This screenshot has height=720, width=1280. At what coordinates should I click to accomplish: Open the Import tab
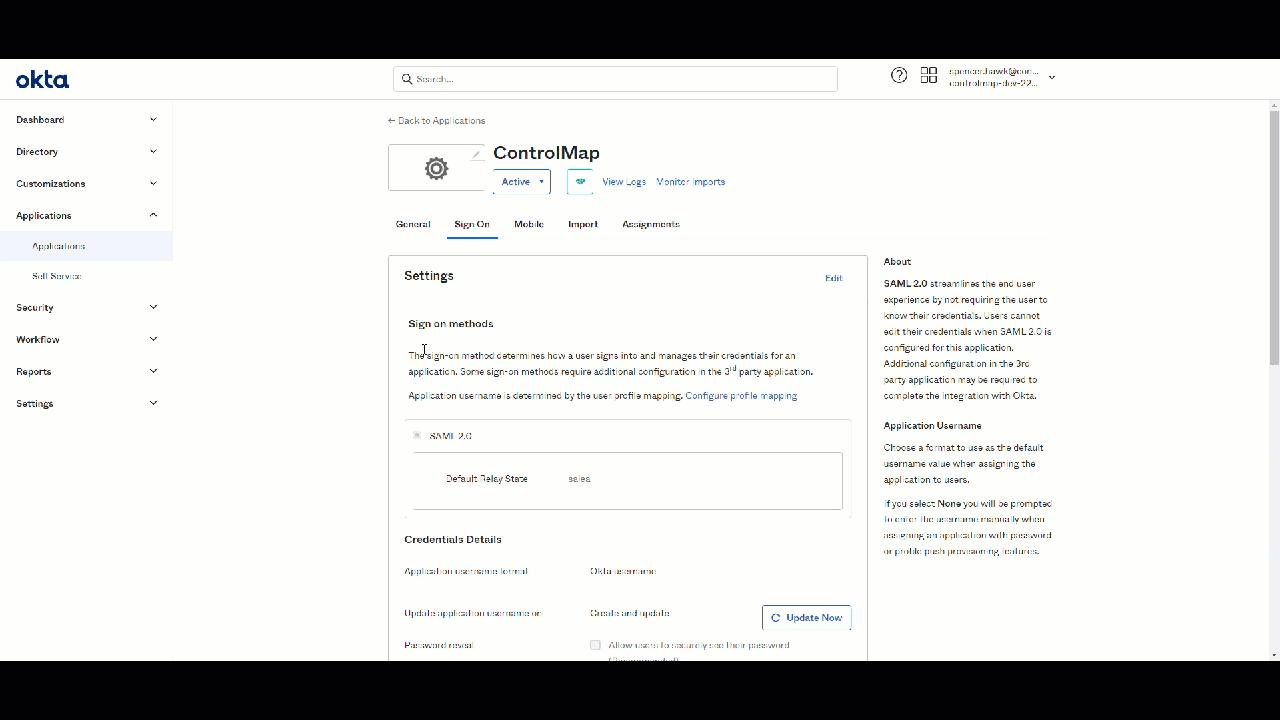[583, 224]
